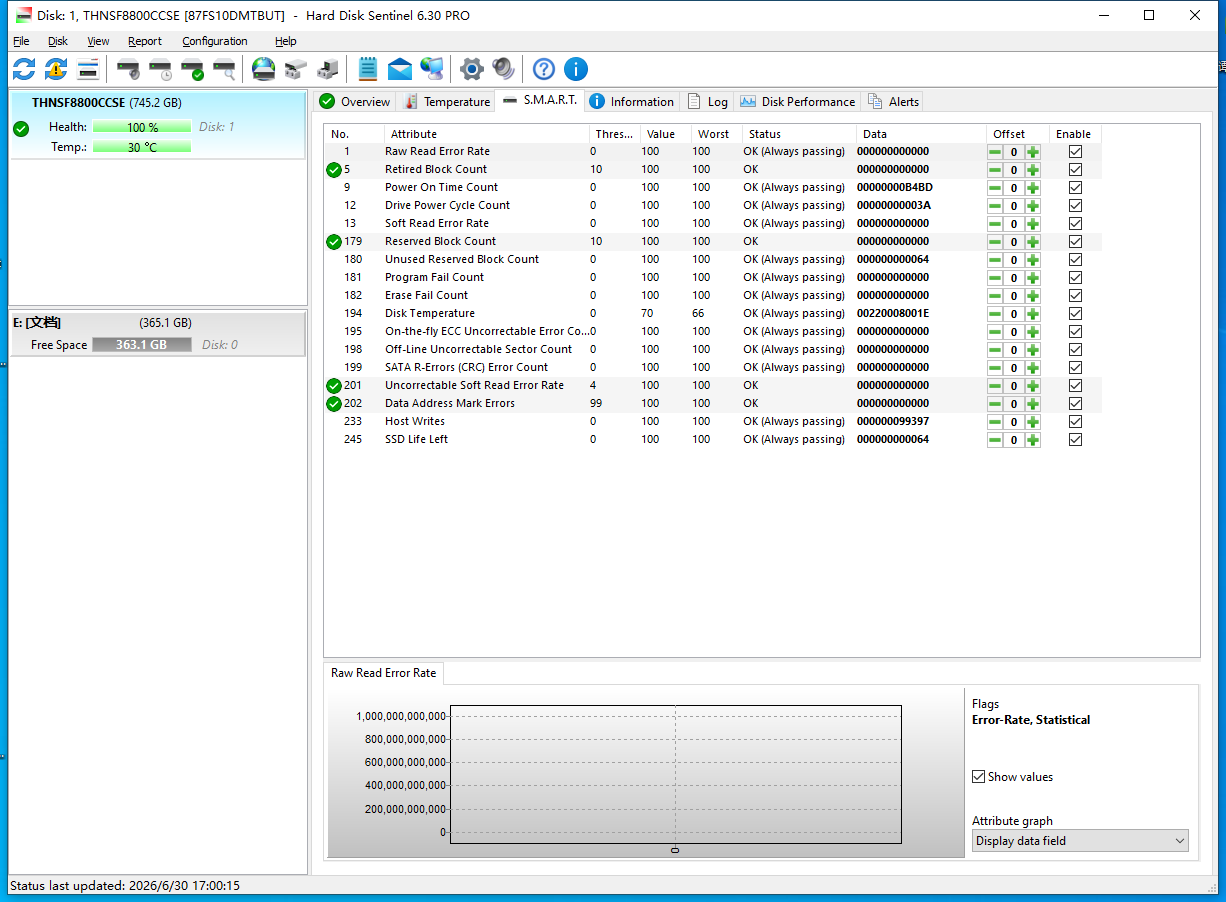Click the disk panel layout toolbar icon
This screenshot has height=902, width=1226.
88,69
